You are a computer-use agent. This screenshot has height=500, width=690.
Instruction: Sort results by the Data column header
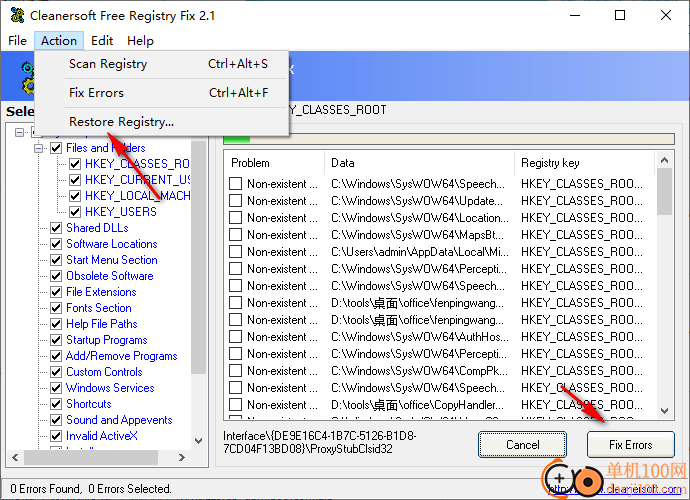coord(420,163)
